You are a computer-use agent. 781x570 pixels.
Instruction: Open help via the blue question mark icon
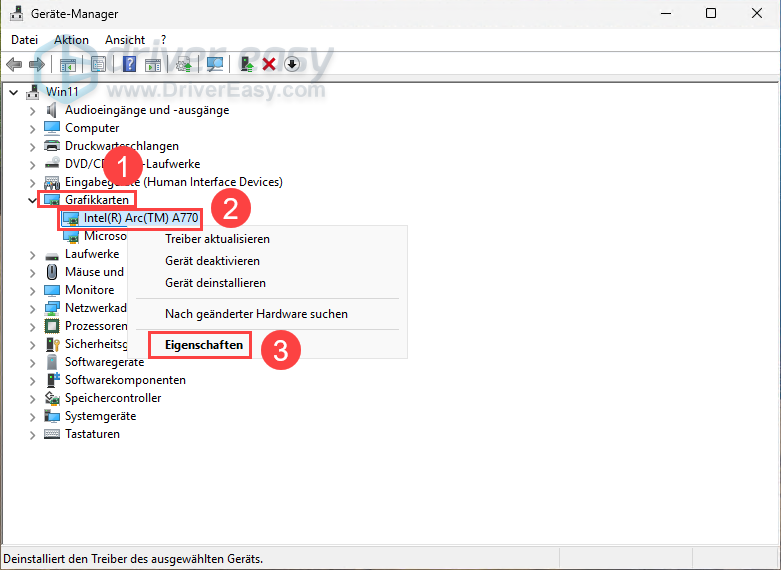129,64
